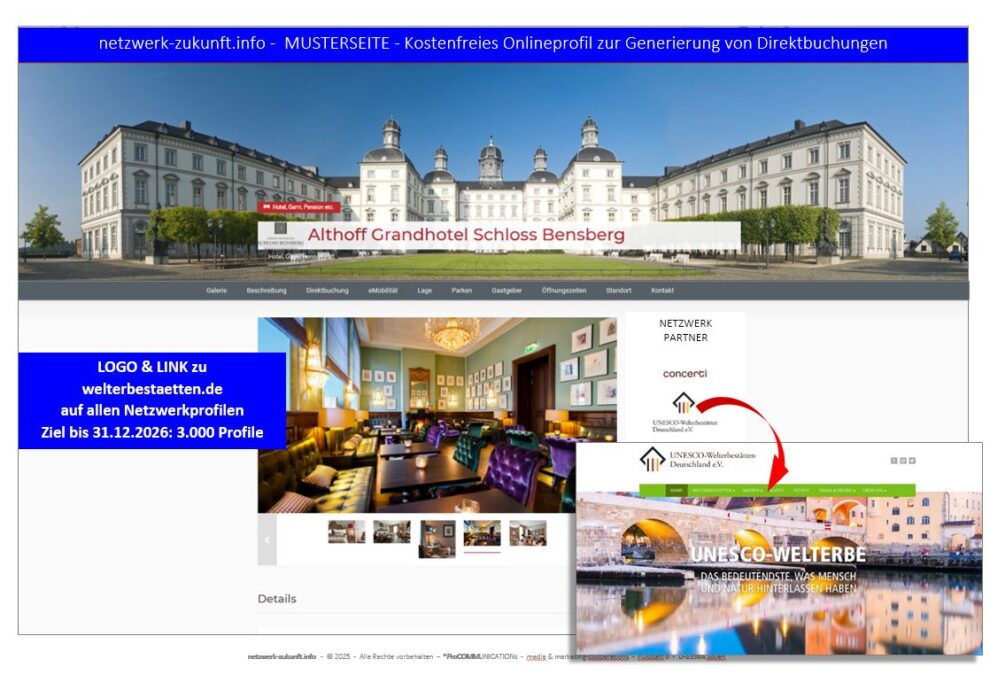Viewport: 990px width, 675px height.
Task: Select eMobilität in the navigation bar
Action: coord(383,290)
